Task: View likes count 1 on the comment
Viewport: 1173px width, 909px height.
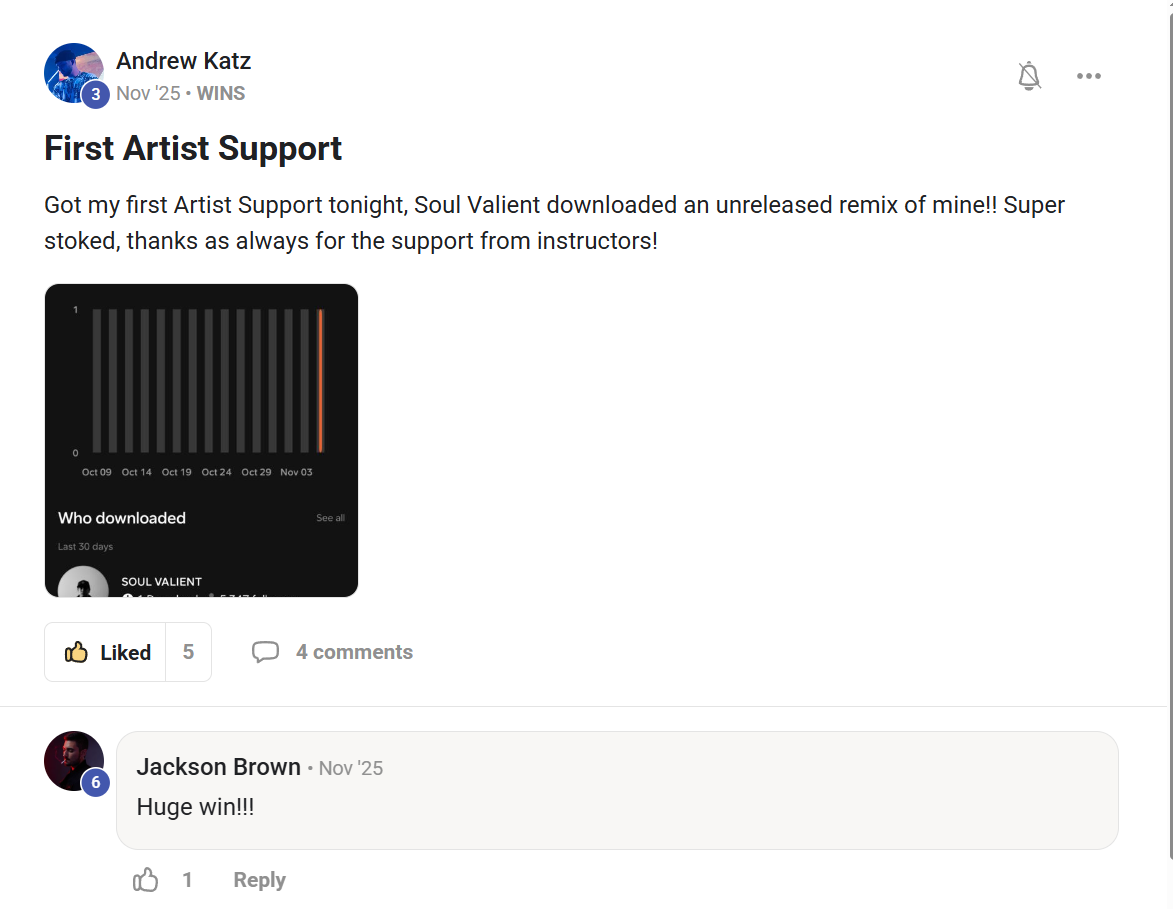Action: point(187,880)
